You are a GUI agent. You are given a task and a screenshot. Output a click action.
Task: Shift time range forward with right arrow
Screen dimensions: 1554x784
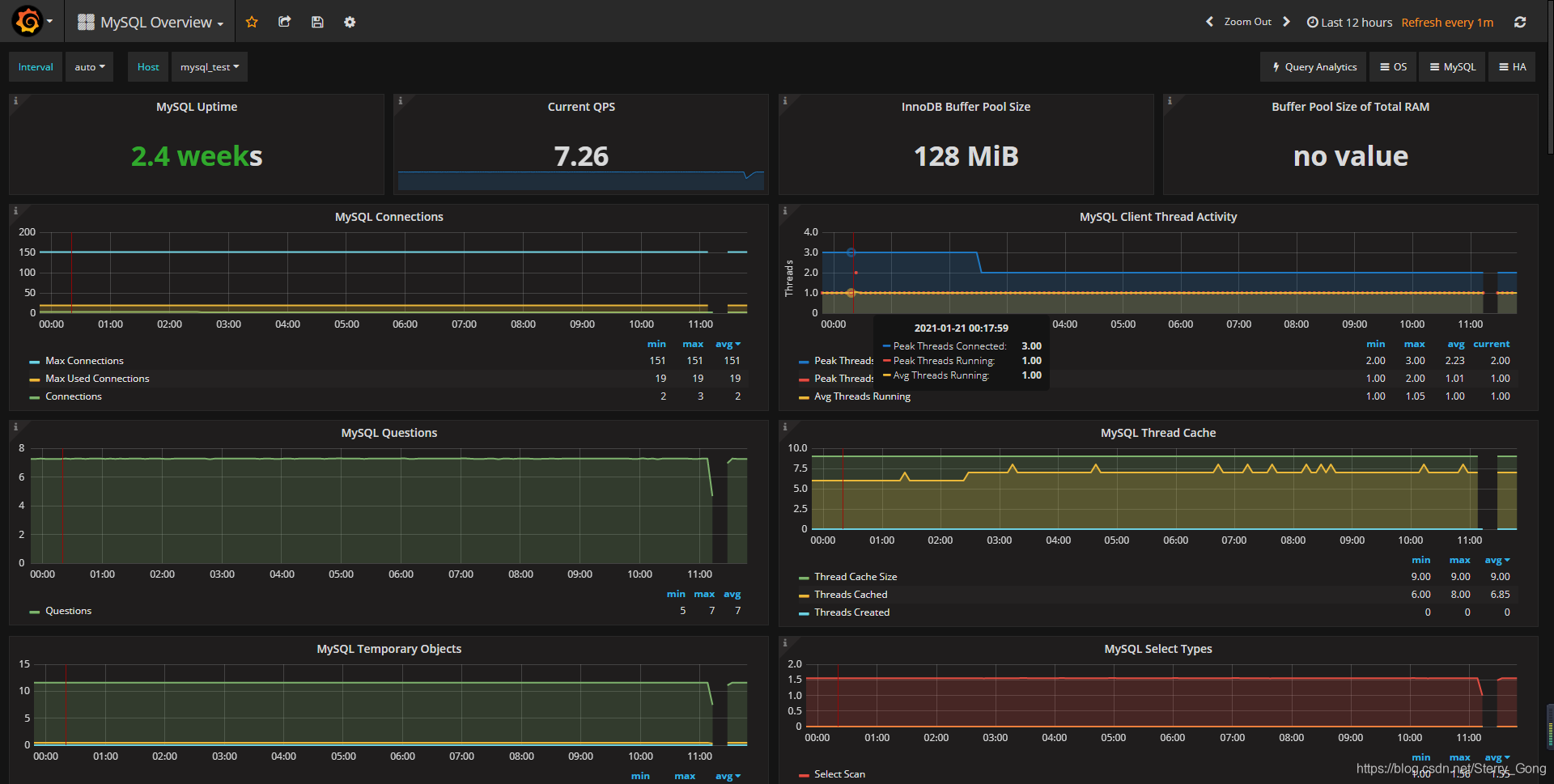(x=1286, y=22)
